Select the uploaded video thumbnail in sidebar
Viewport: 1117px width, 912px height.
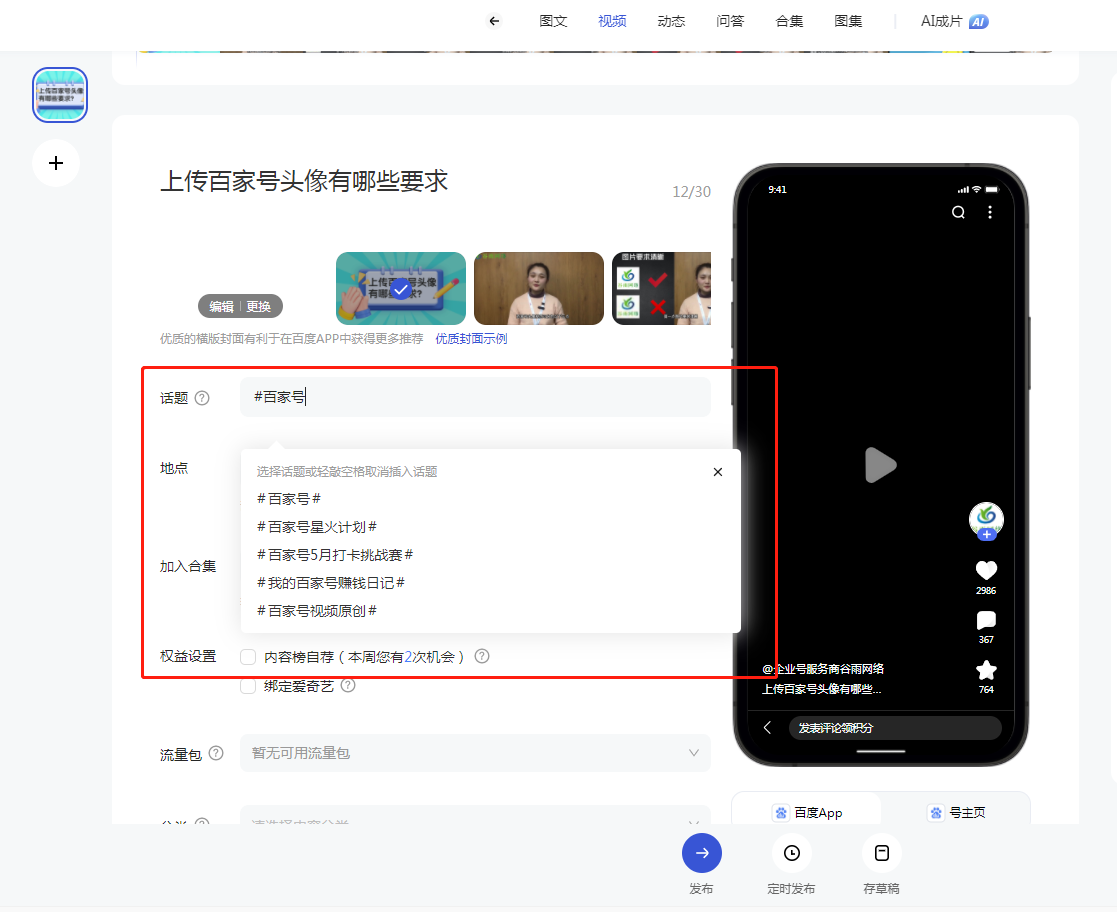[x=60, y=95]
